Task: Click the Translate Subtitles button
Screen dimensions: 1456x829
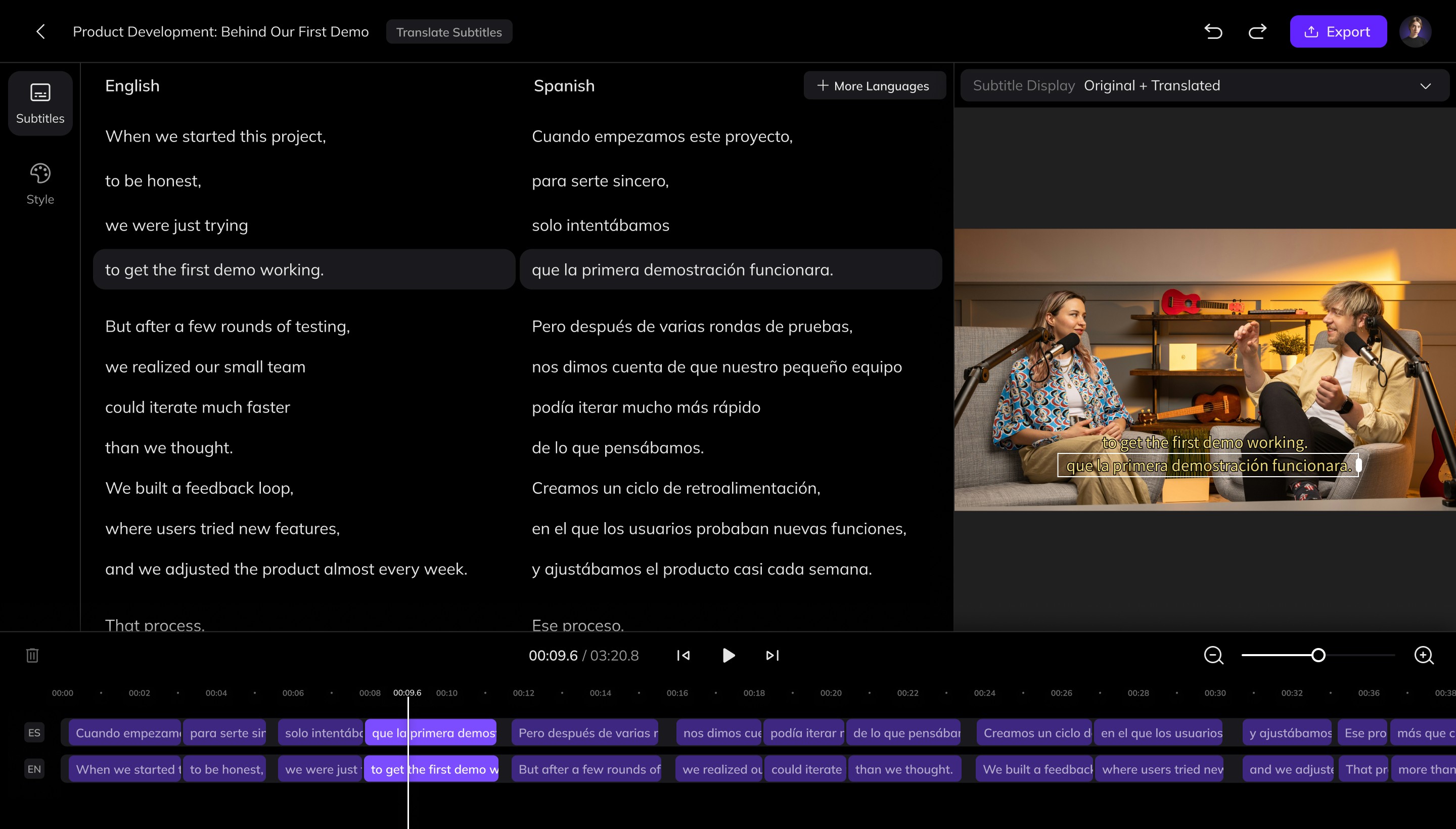Action: [449, 32]
